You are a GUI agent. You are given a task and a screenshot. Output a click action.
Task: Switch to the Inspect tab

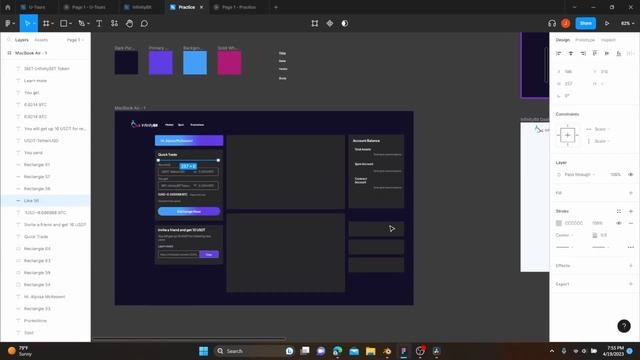(x=608, y=40)
